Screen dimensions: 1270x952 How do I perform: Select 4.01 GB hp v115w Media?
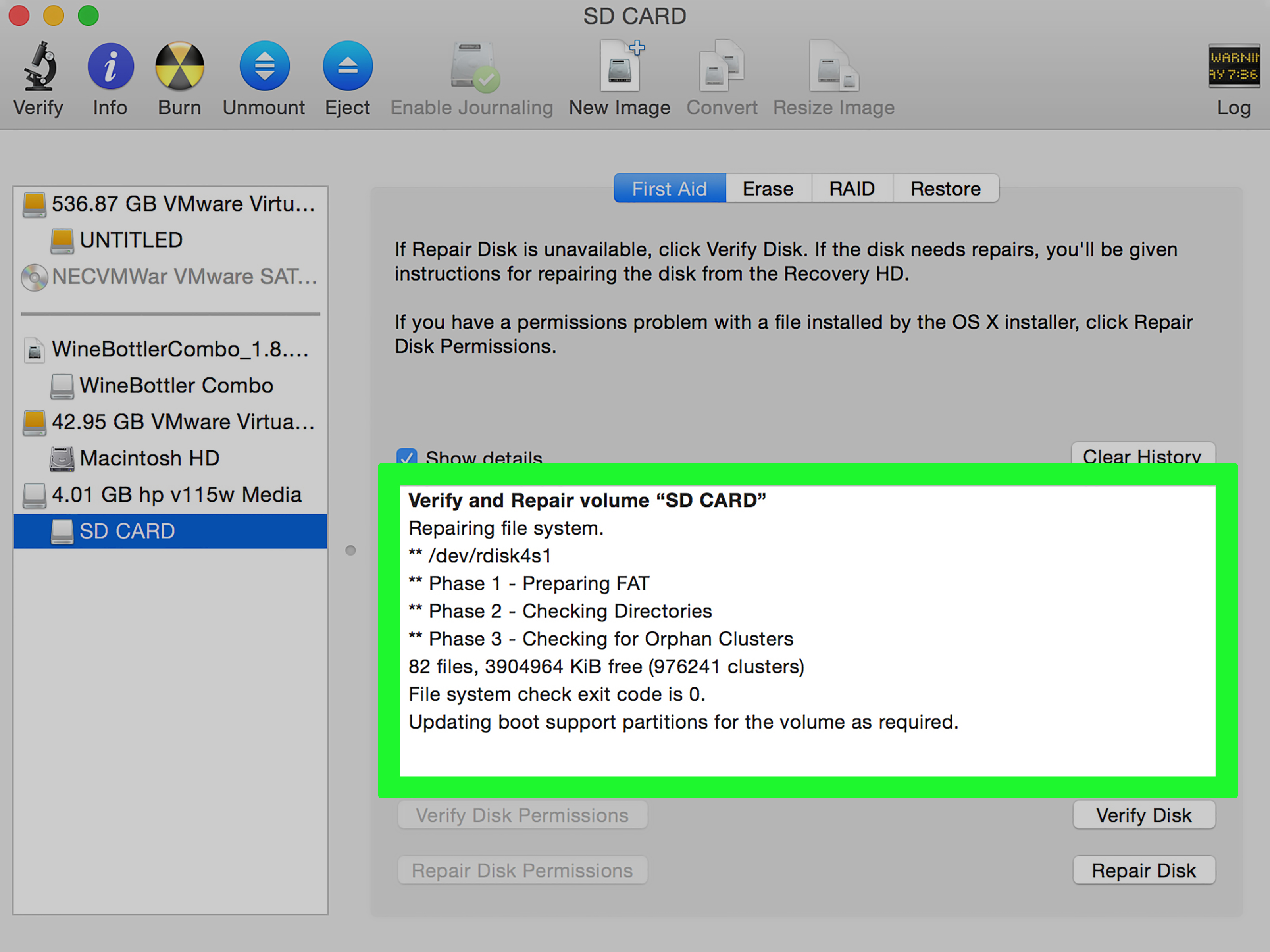[171, 495]
